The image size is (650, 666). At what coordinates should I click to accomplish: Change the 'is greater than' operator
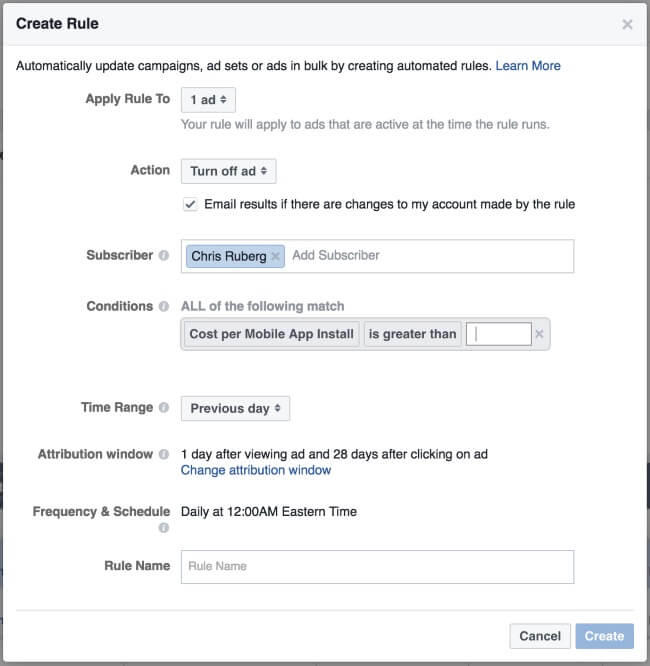pos(412,334)
